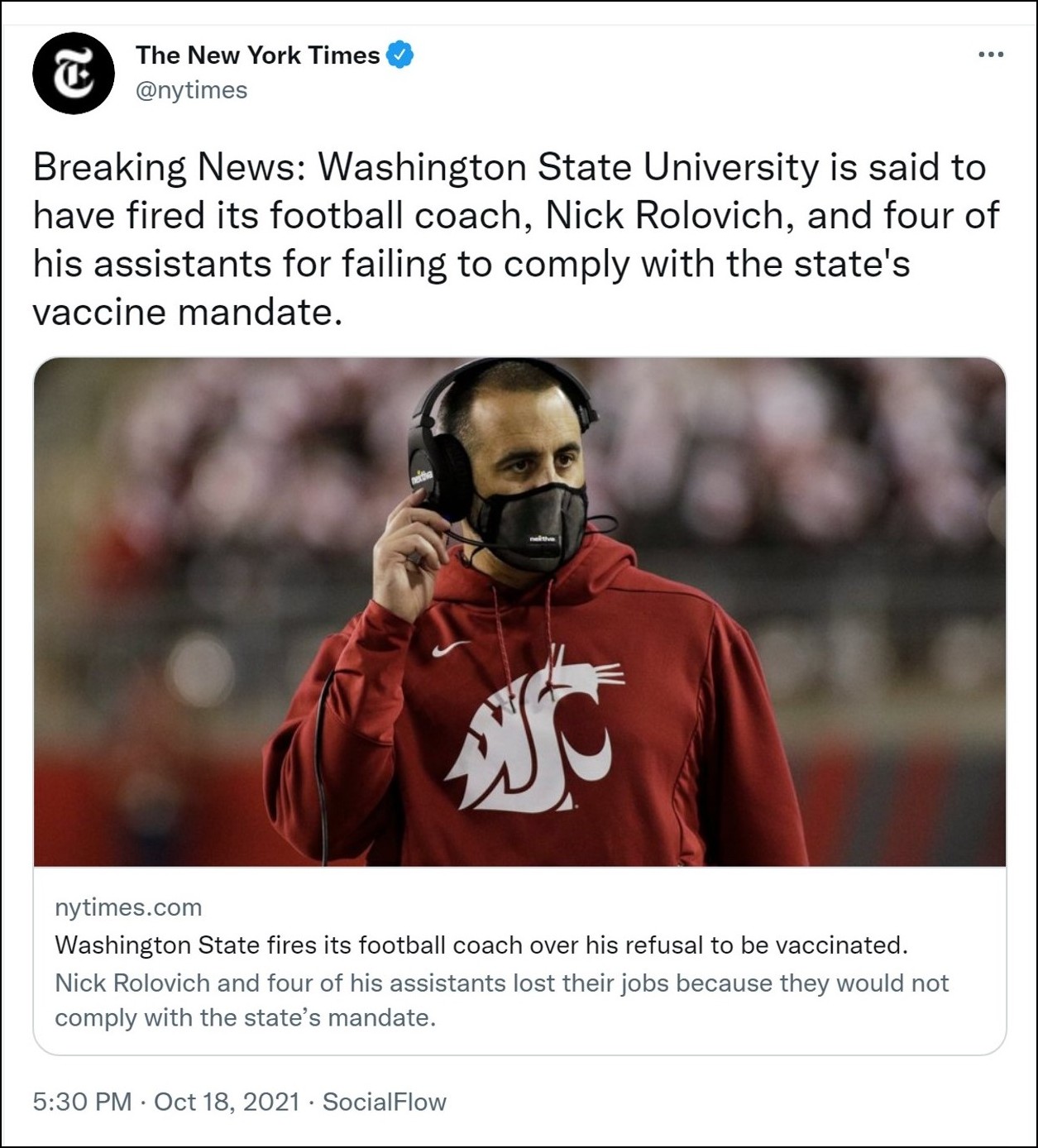This screenshot has width=1038, height=1148.
Task: Open The New York Times profile avatar
Action: click(74, 73)
